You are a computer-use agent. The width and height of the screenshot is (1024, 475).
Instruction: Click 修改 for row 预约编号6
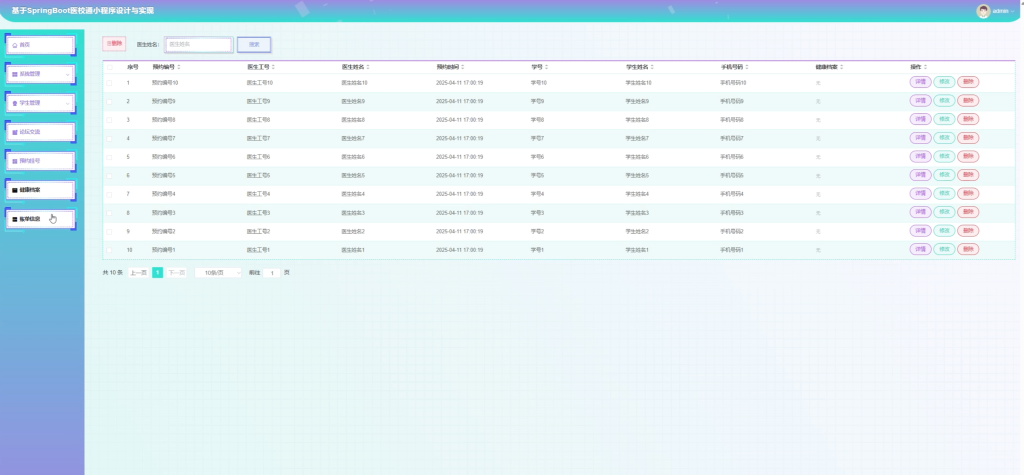click(x=944, y=156)
